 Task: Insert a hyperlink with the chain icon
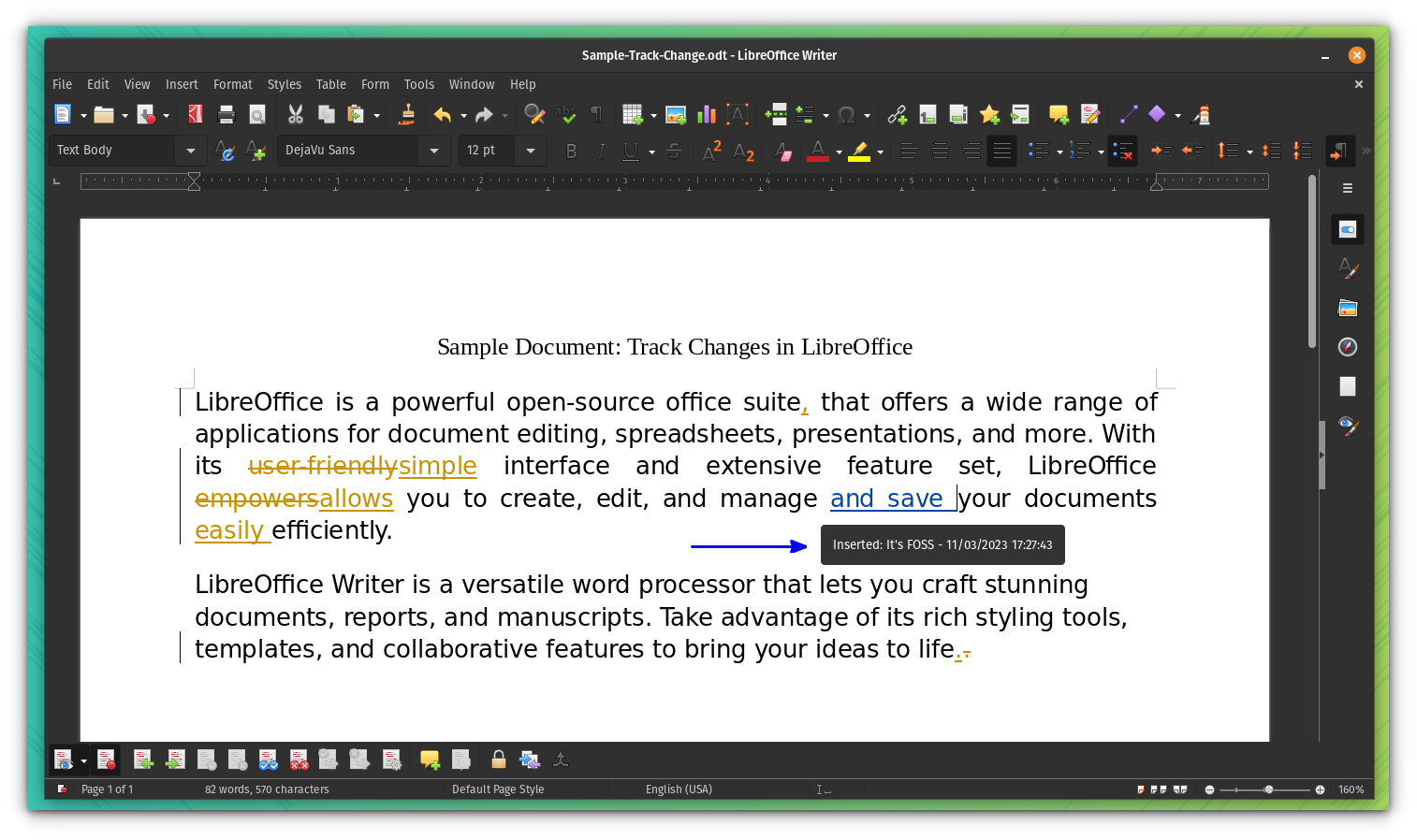pos(897,114)
